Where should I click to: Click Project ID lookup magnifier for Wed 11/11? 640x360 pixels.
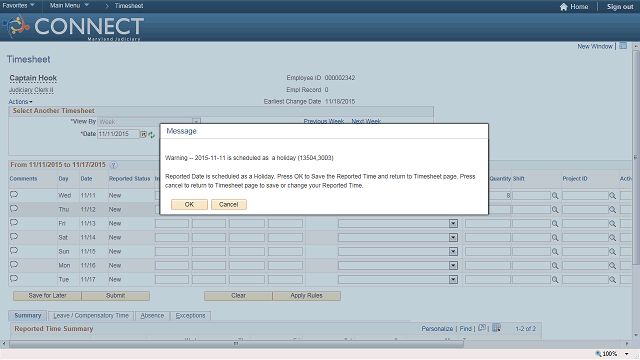coord(613,196)
